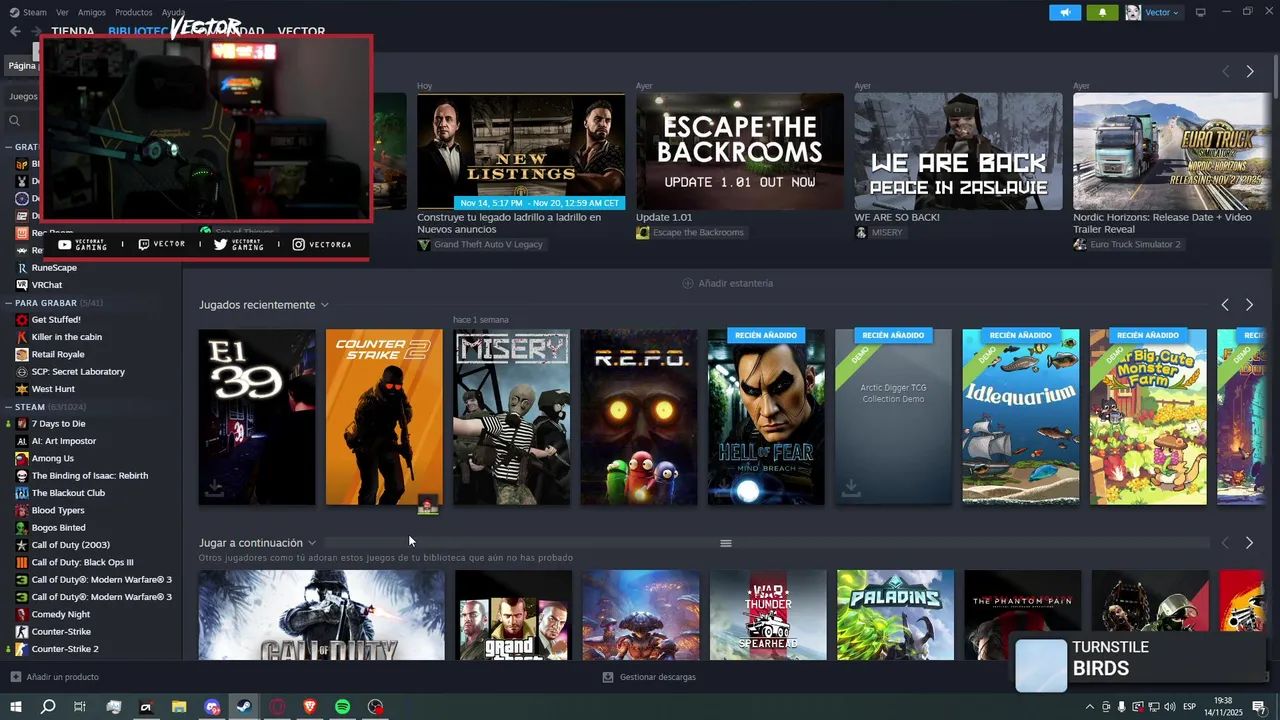Open the Ver menu
Viewport: 1280px width, 720px height.
pyautogui.click(x=63, y=12)
